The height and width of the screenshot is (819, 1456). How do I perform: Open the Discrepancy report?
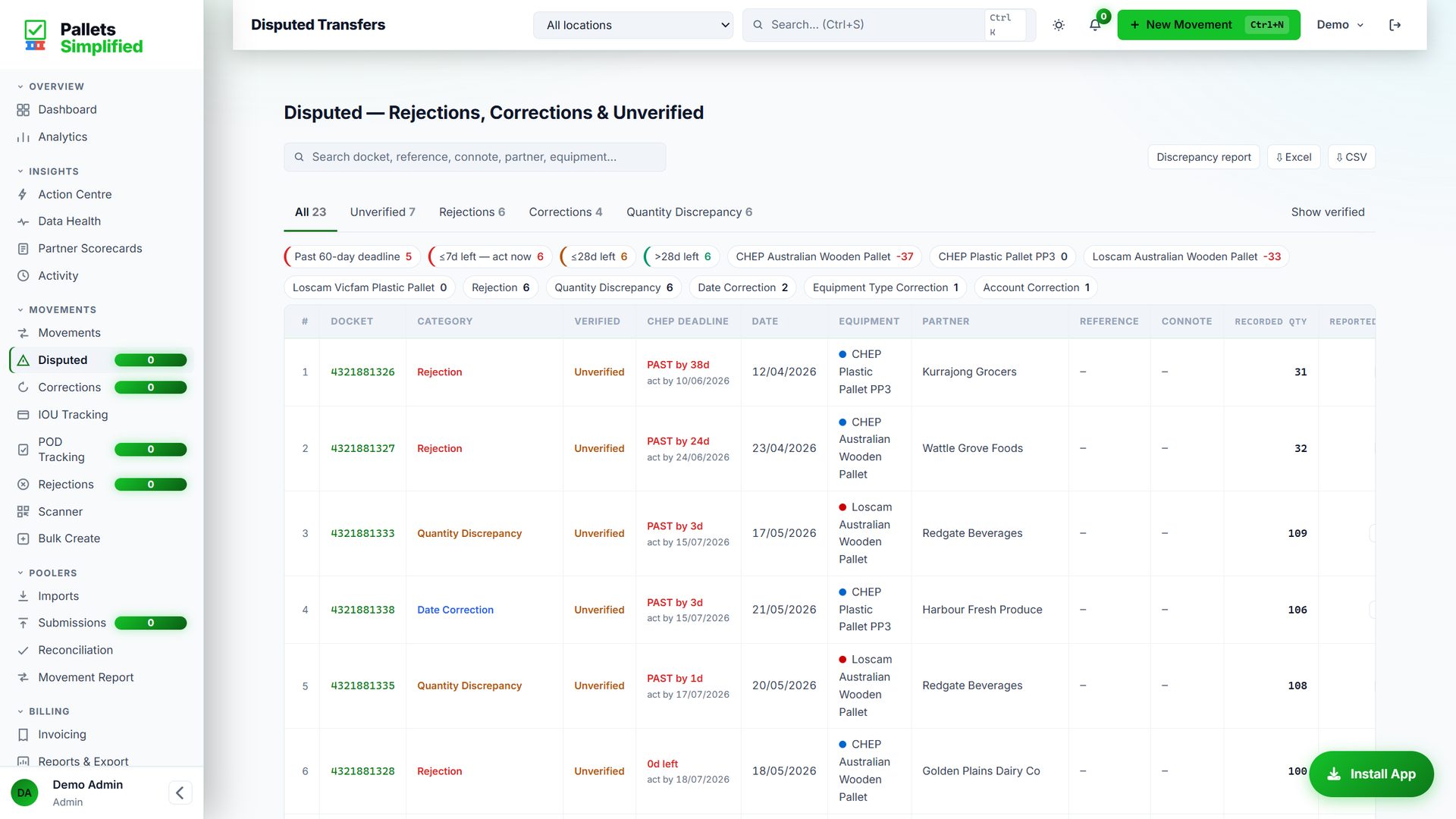tap(1203, 157)
